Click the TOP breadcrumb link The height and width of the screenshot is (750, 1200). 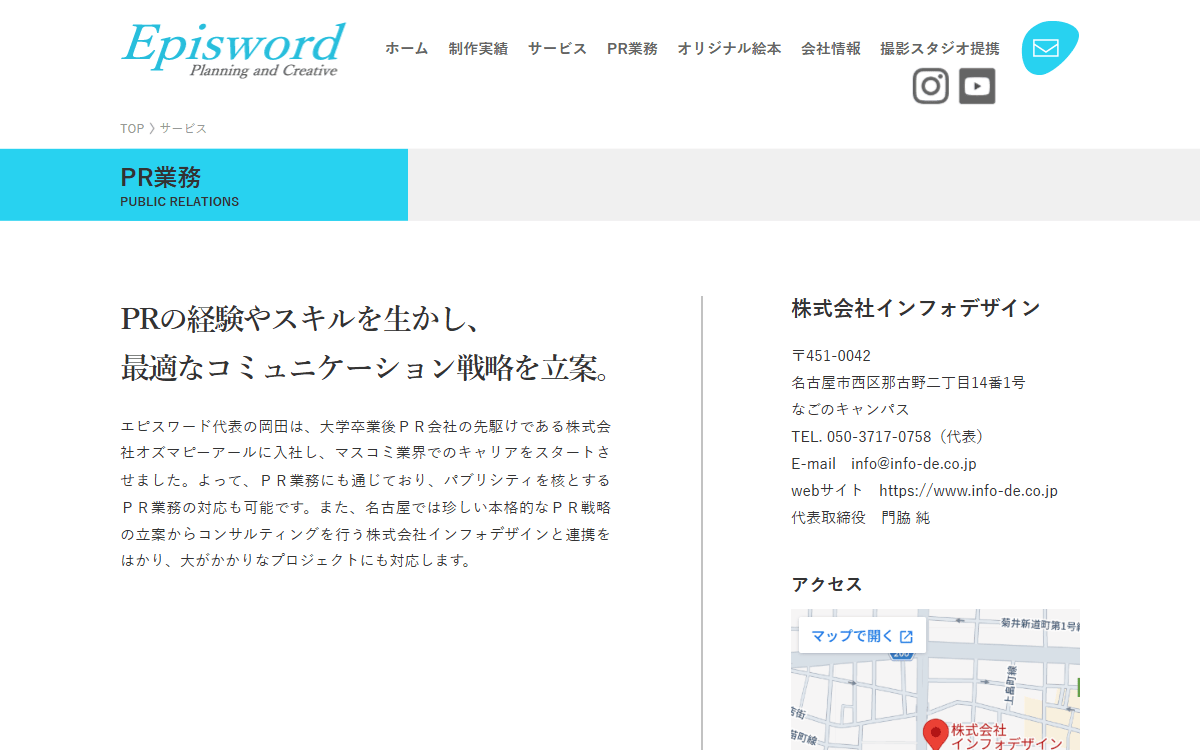pos(132,128)
